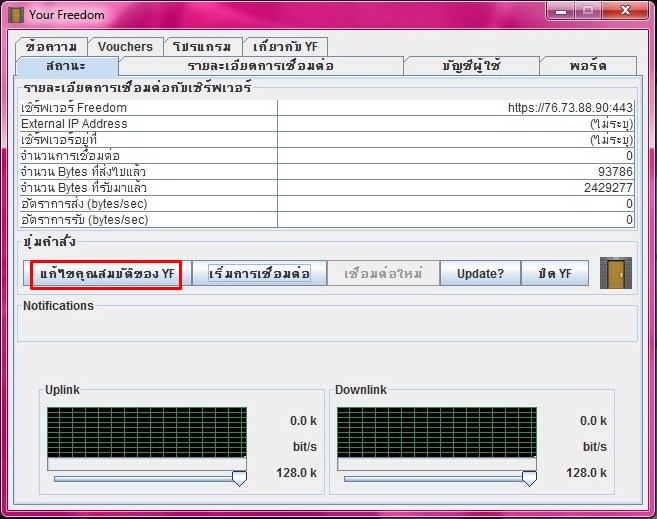The image size is (657, 519).
Task: Click the แก้ไขคุณสมบัติของ YF button
Action: point(107,274)
